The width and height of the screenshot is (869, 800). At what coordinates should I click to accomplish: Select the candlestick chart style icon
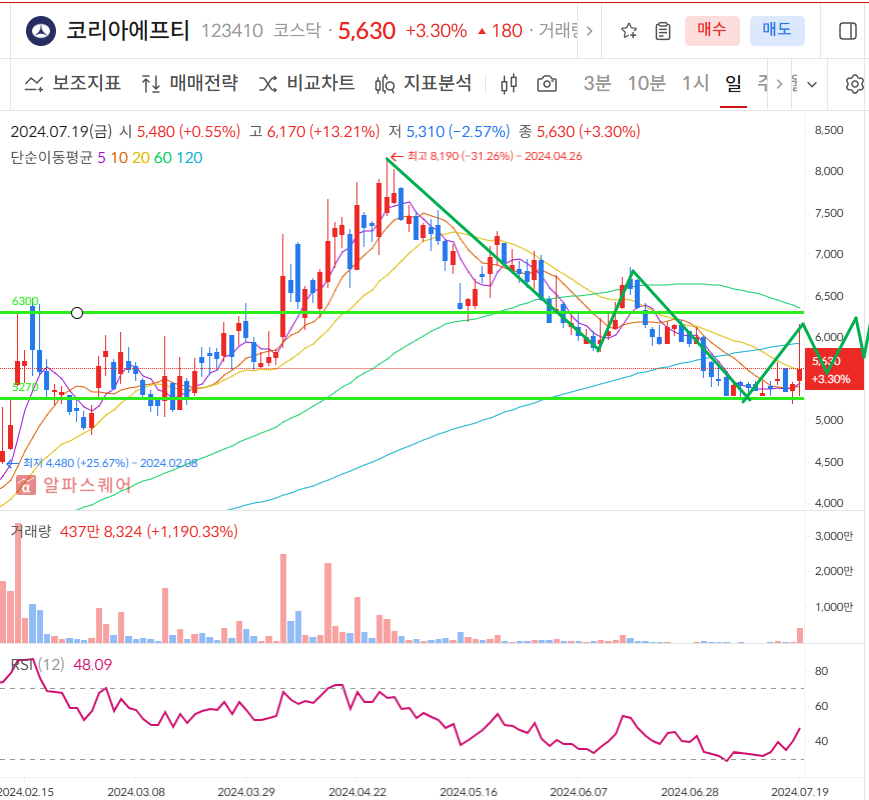[x=508, y=85]
